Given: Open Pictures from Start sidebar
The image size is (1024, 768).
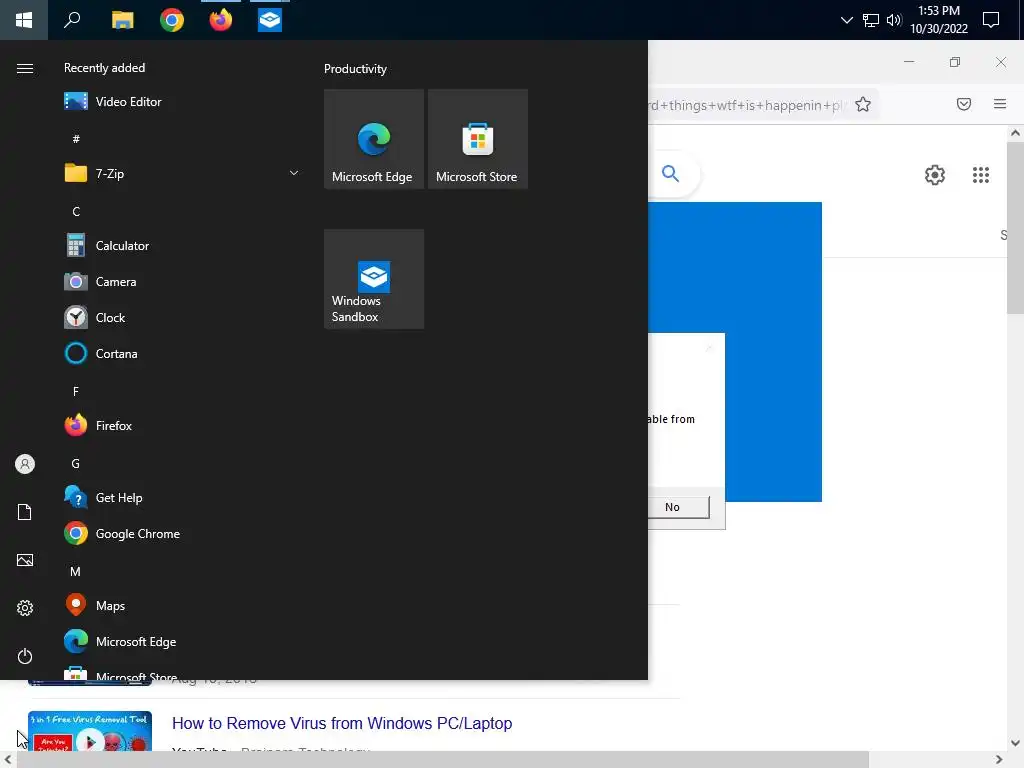Looking at the screenshot, I should coord(25,560).
